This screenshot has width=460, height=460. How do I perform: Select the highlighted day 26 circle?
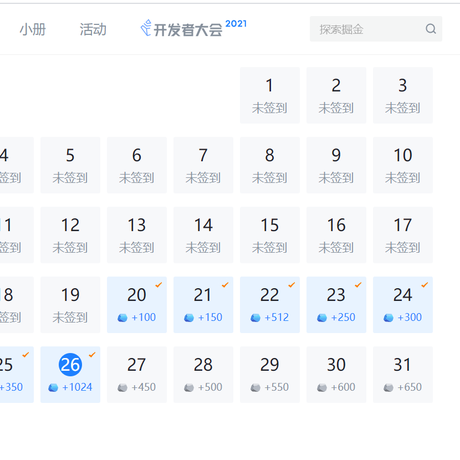pyautogui.click(x=70, y=365)
